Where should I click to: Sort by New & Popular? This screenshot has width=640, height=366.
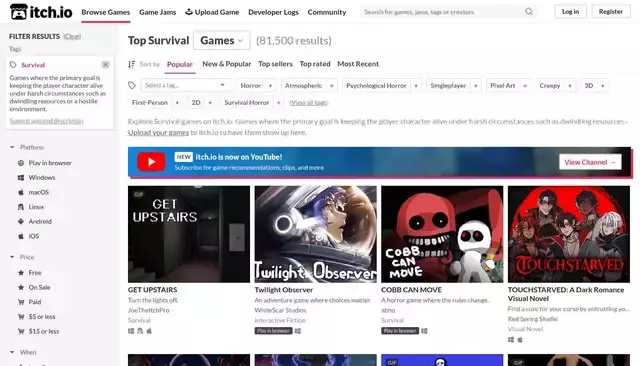pyautogui.click(x=227, y=64)
